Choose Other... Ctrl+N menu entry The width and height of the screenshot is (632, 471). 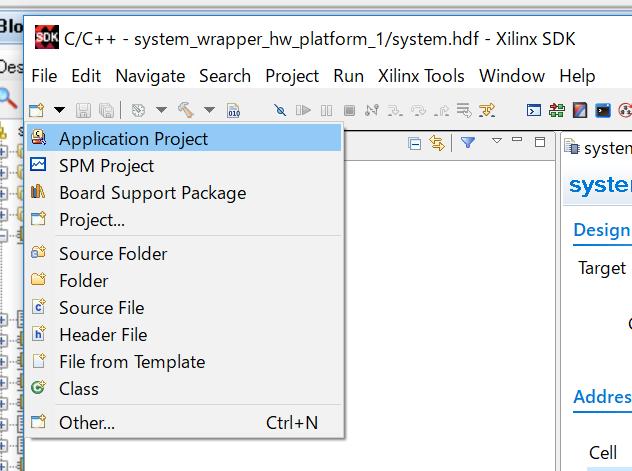coord(184,422)
